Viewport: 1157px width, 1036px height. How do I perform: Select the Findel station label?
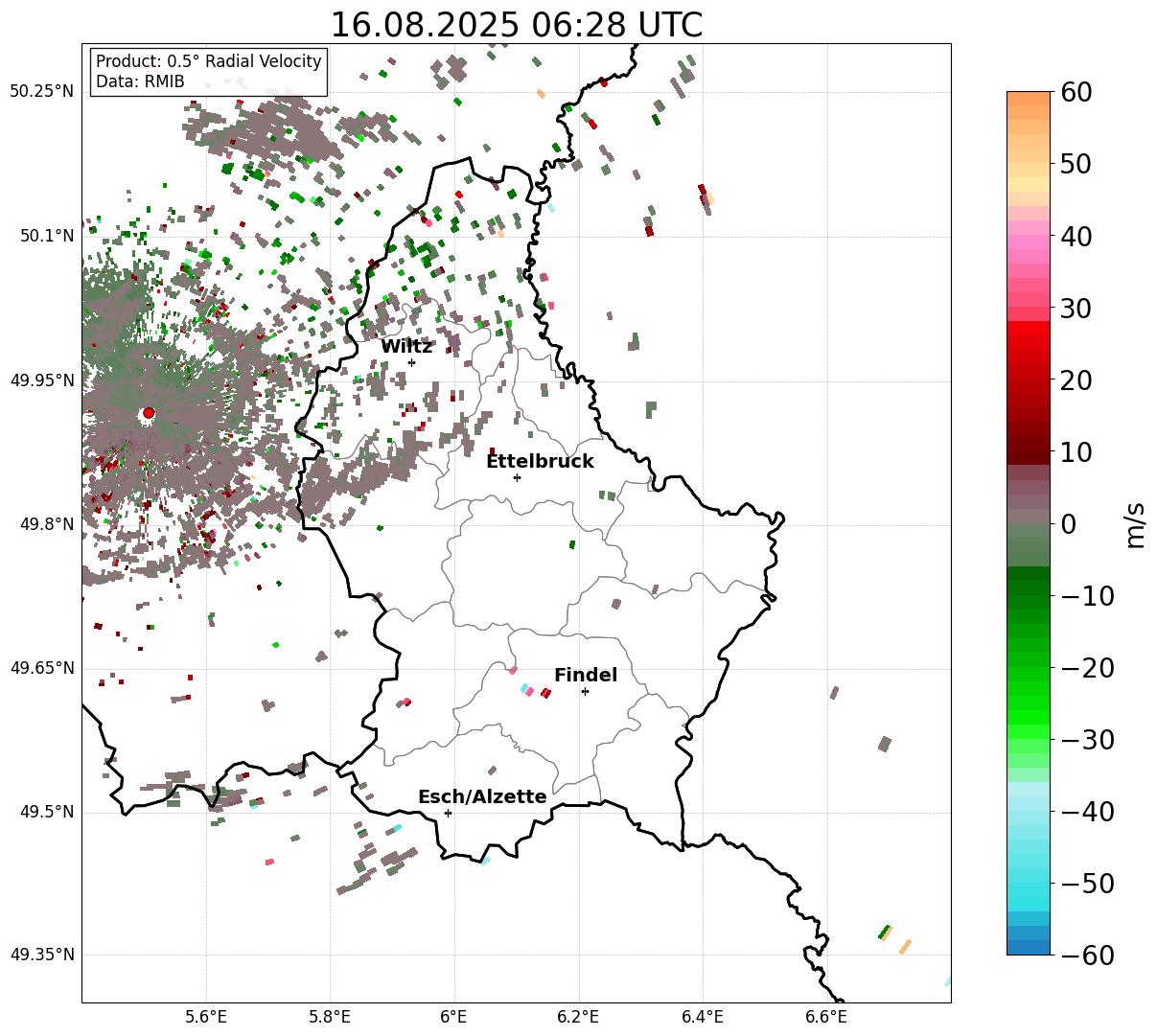point(586,676)
